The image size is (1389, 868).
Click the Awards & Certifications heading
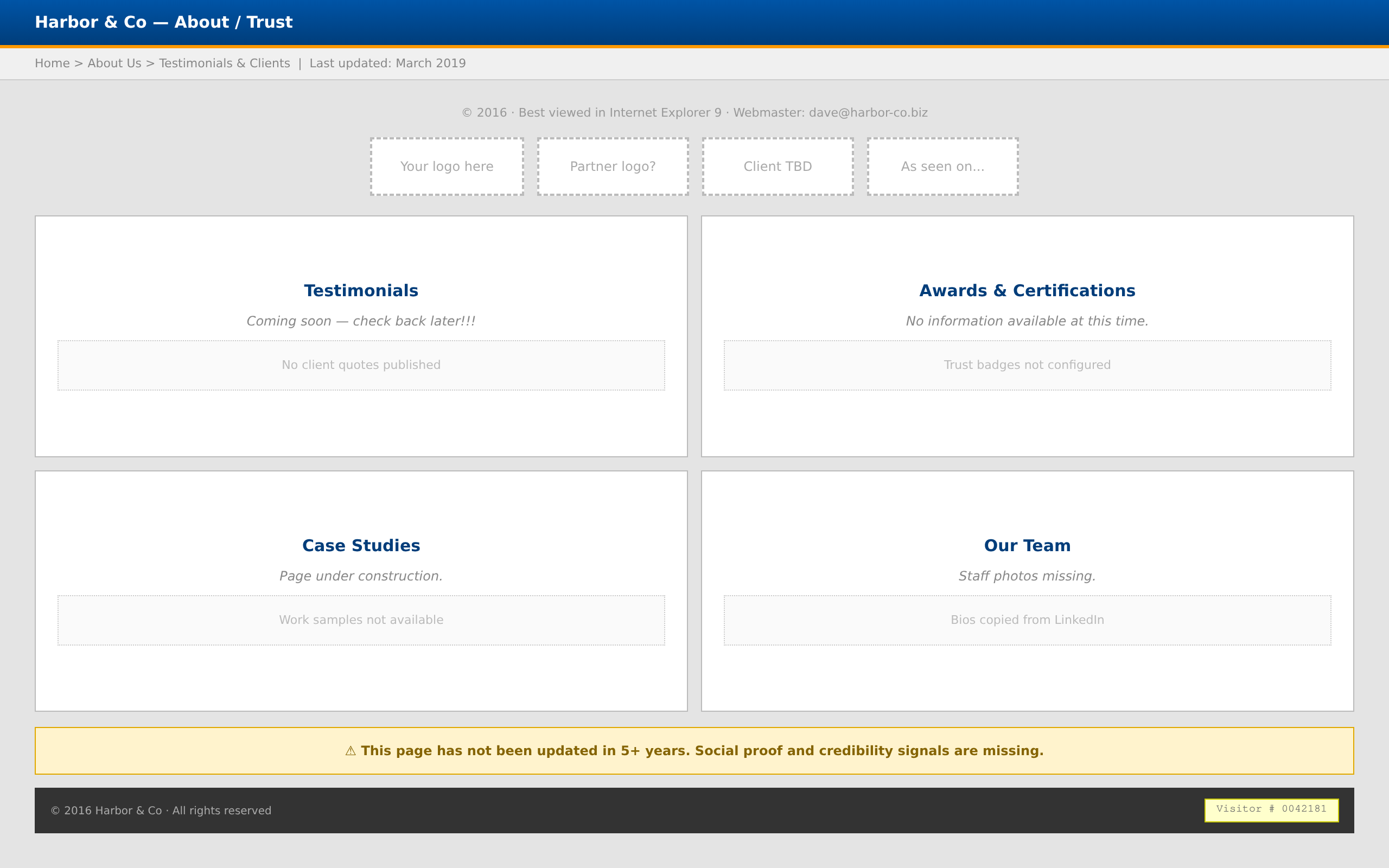pyautogui.click(x=1028, y=290)
